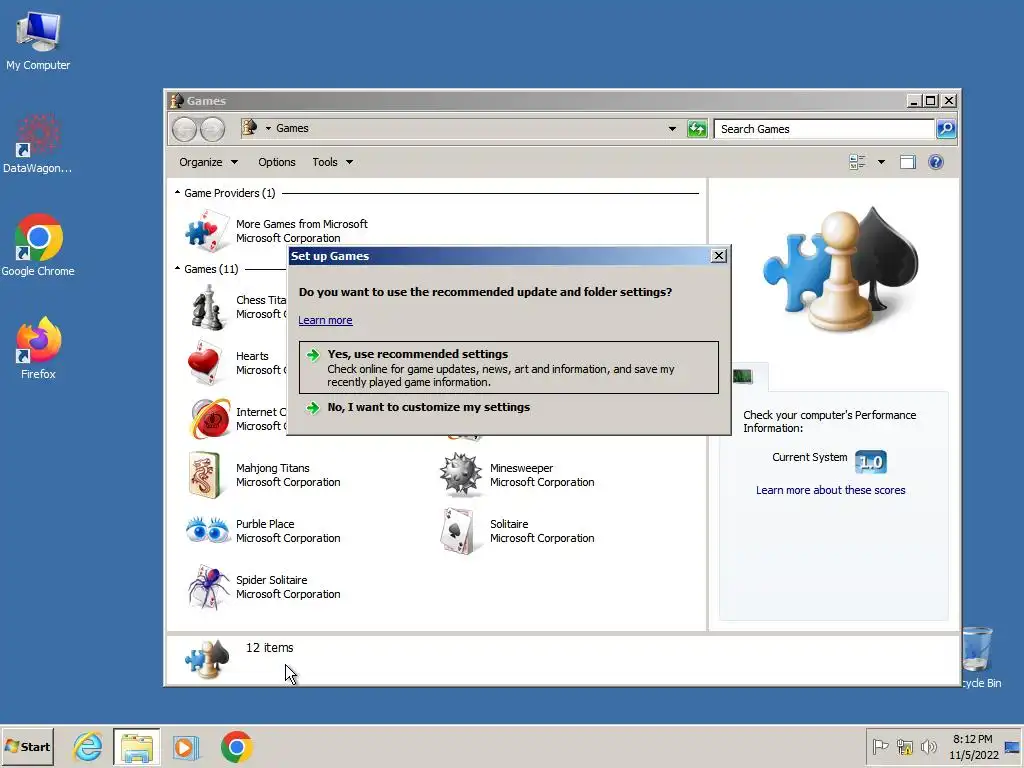This screenshot has height=768, width=1024.
Task: Collapse the Game Providers group
Action: click(x=178, y=193)
